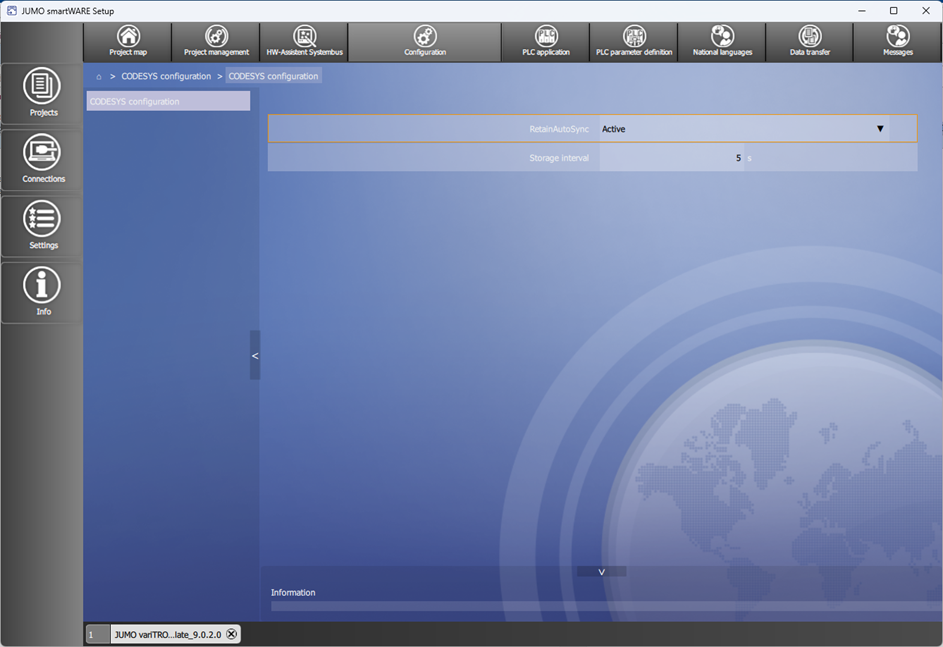
Task: Collapse the Information panel with the chevron
Action: [602, 572]
